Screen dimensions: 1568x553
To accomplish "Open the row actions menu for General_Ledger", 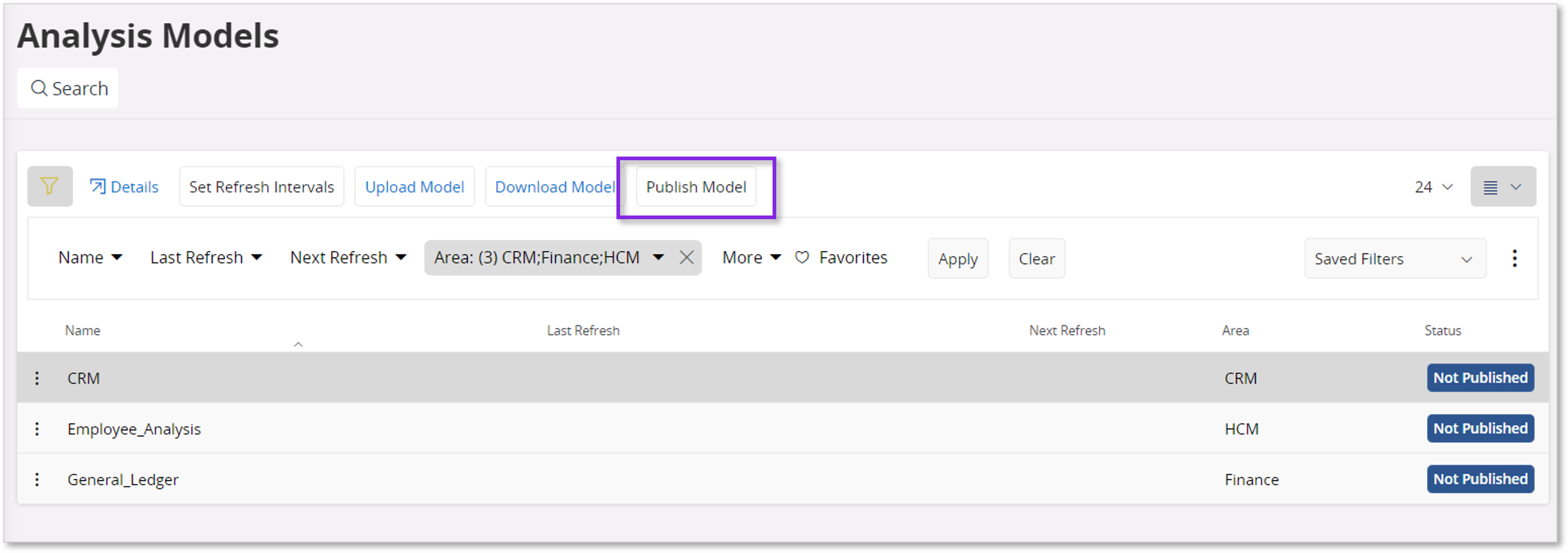I will pos(37,479).
